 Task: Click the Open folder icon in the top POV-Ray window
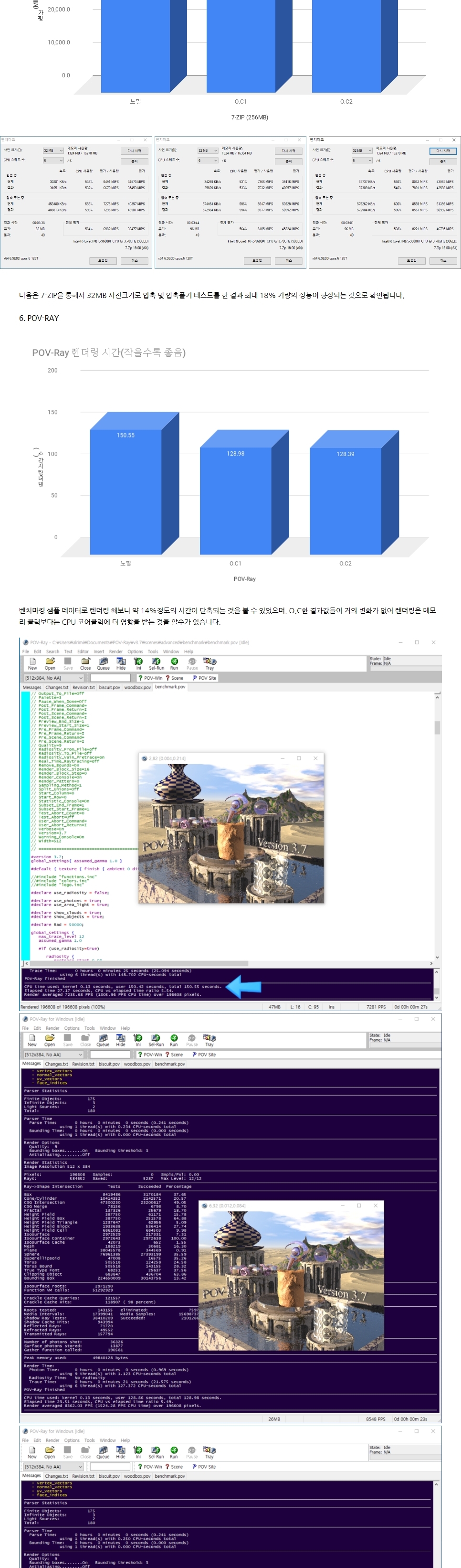[x=50, y=663]
